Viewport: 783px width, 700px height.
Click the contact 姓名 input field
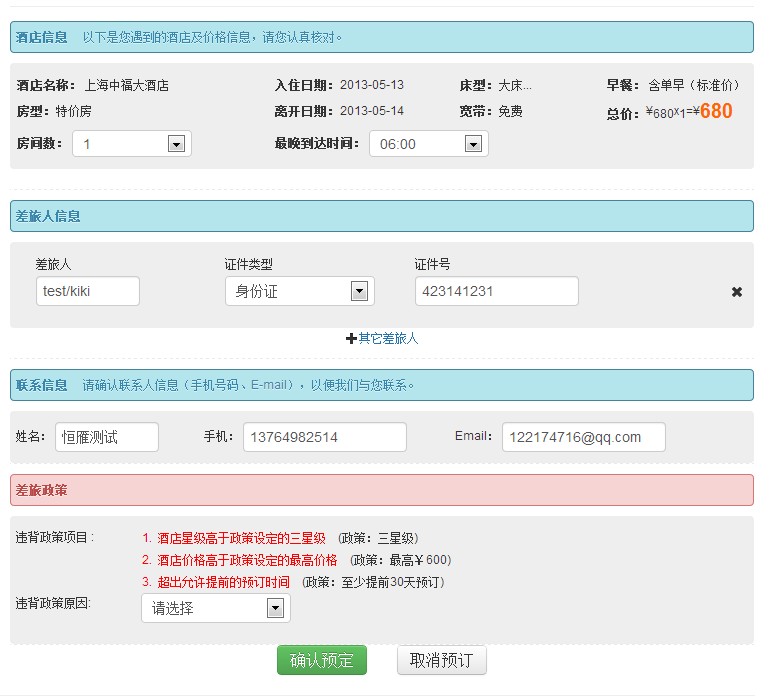tap(106, 437)
